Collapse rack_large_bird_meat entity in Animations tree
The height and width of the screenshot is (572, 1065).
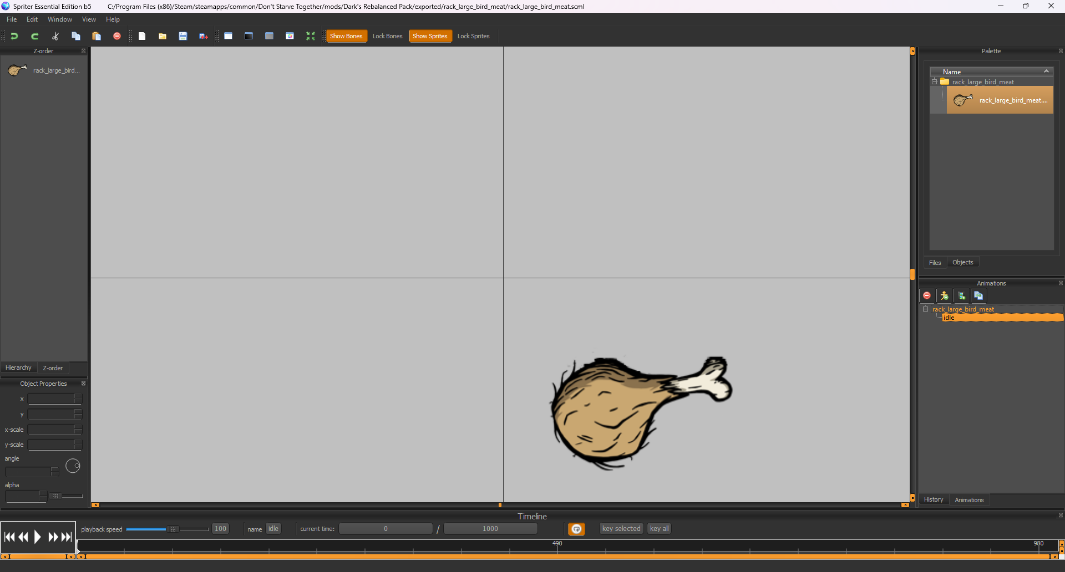925,309
